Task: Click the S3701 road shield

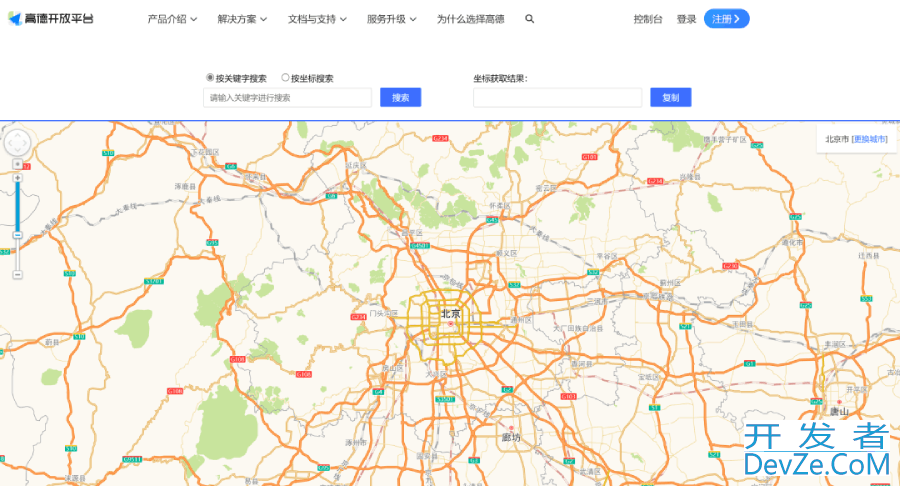Action: tap(154, 281)
